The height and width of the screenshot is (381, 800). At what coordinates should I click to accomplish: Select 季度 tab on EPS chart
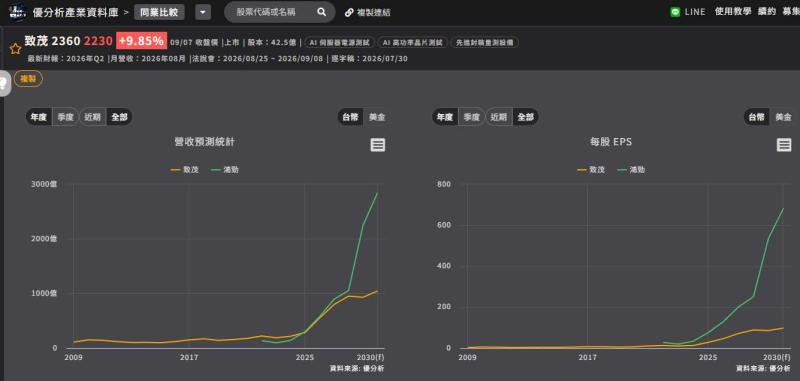(x=471, y=117)
